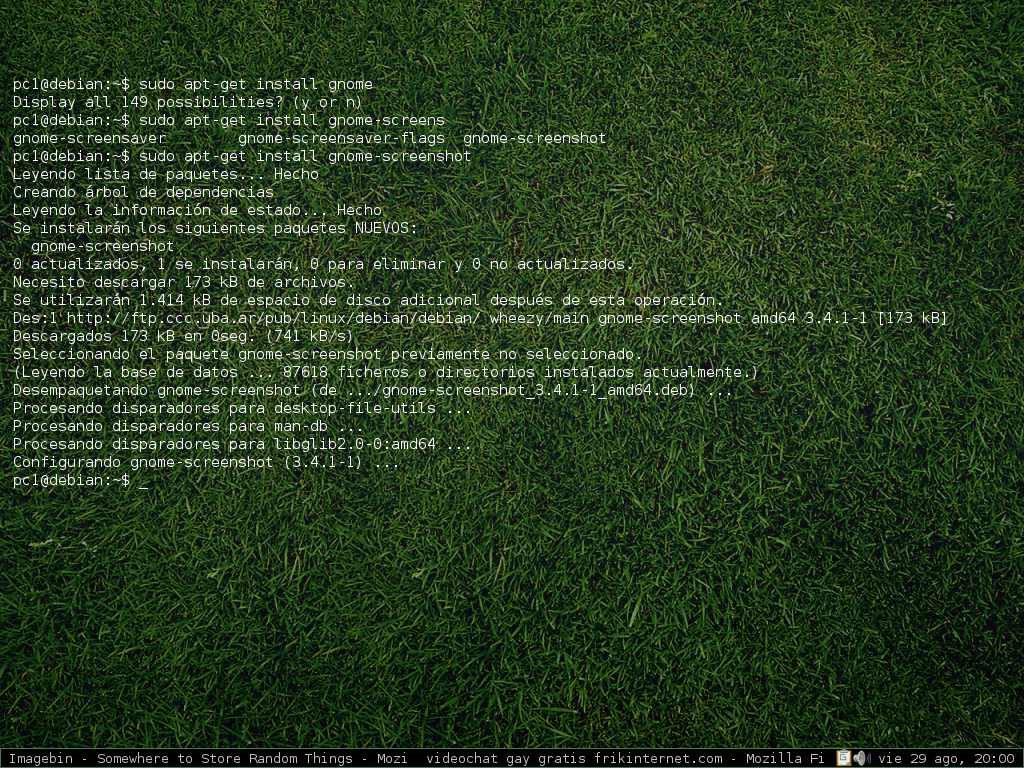
Task: Open the clipboard manager tray icon
Action: [843, 758]
